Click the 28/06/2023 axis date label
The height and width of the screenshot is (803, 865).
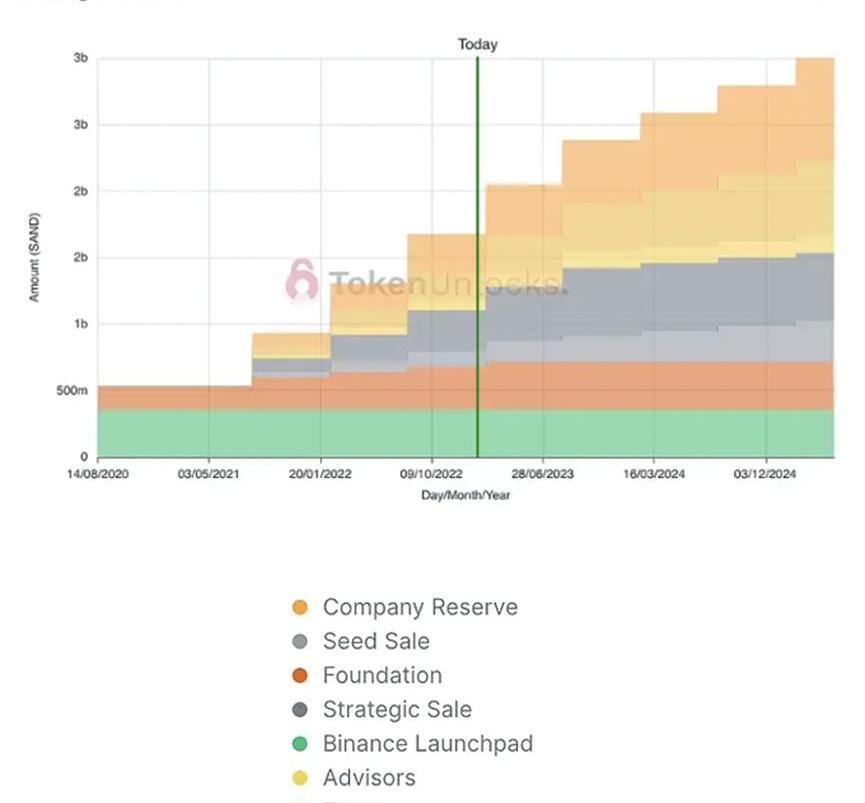(543, 474)
